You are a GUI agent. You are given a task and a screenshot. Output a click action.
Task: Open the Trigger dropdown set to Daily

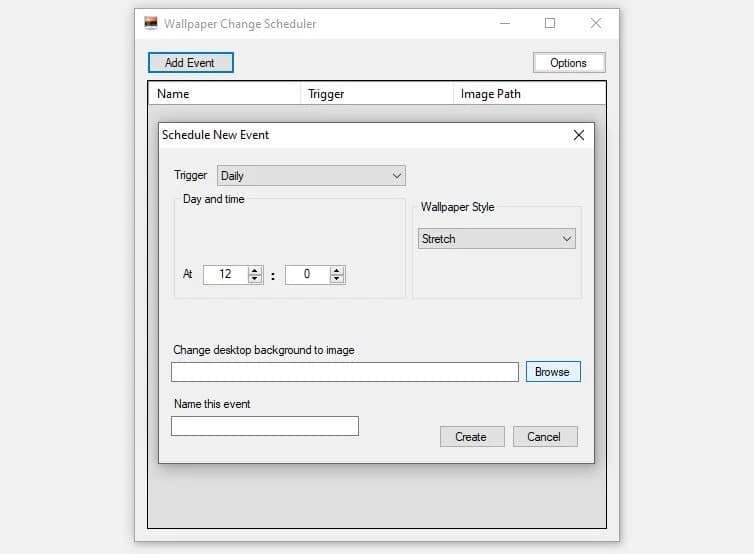tap(311, 176)
